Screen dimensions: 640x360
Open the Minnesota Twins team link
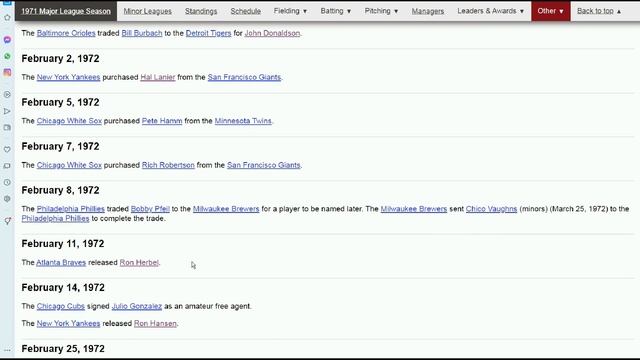(x=243, y=121)
